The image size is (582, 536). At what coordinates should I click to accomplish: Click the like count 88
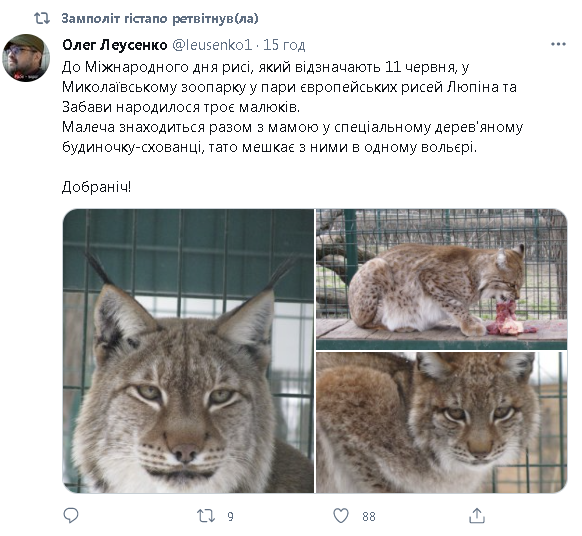pos(369,516)
